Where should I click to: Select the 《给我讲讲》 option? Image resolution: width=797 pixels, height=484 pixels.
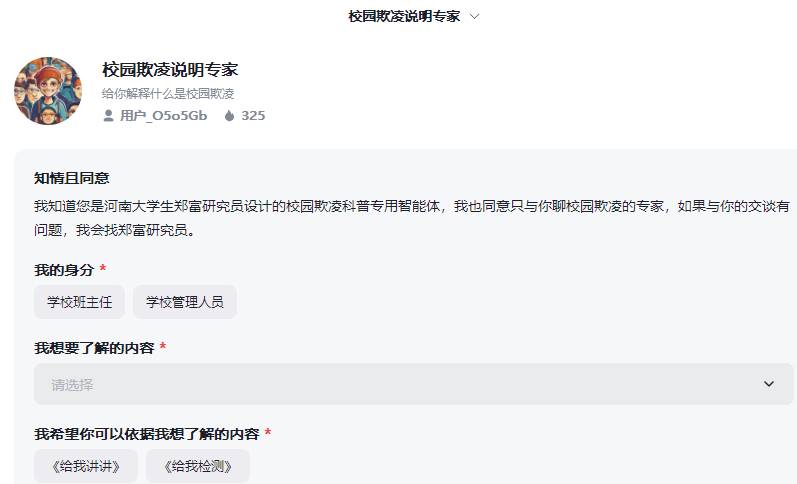(86, 466)
